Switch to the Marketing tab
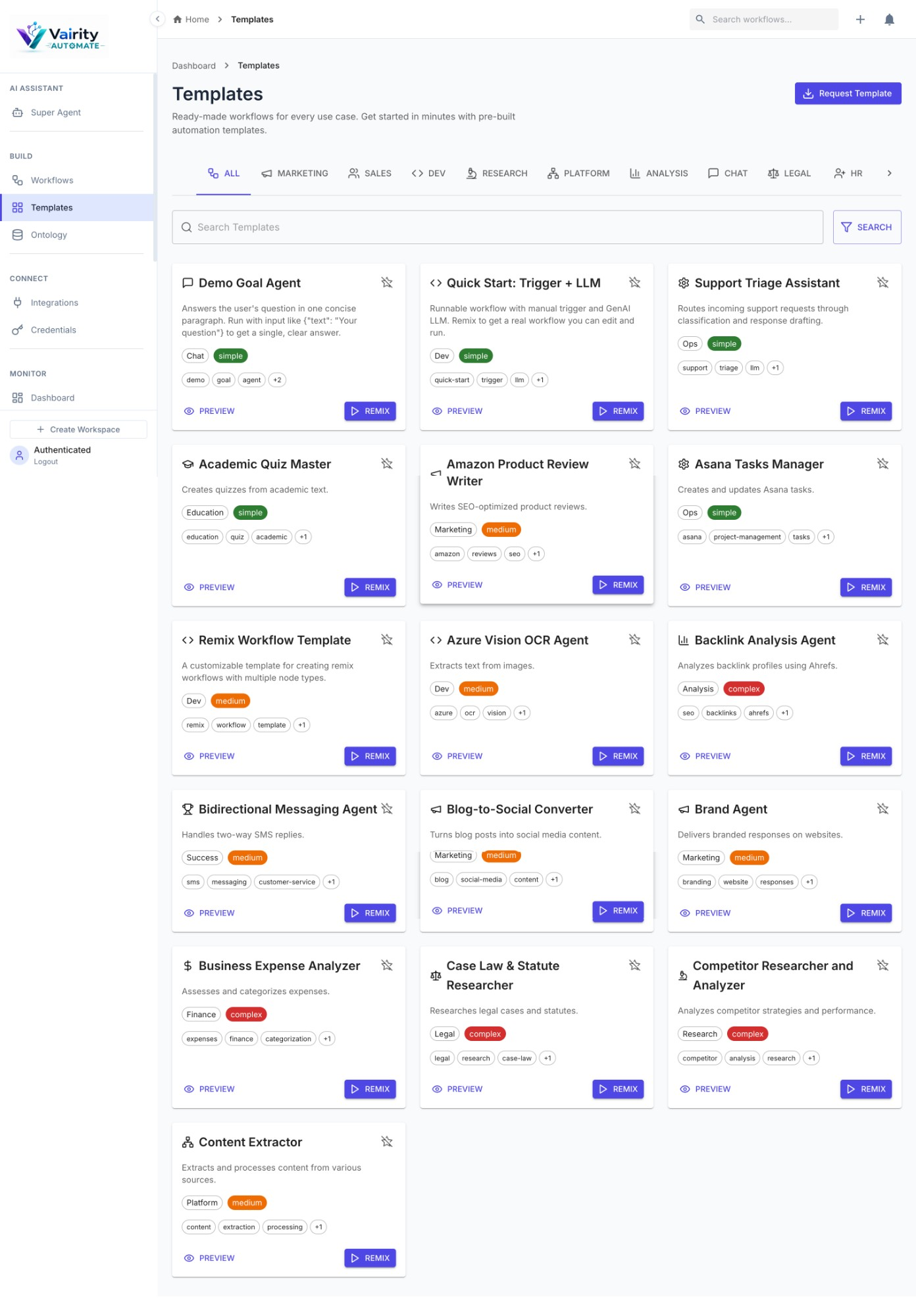 (x=295, y=174)
